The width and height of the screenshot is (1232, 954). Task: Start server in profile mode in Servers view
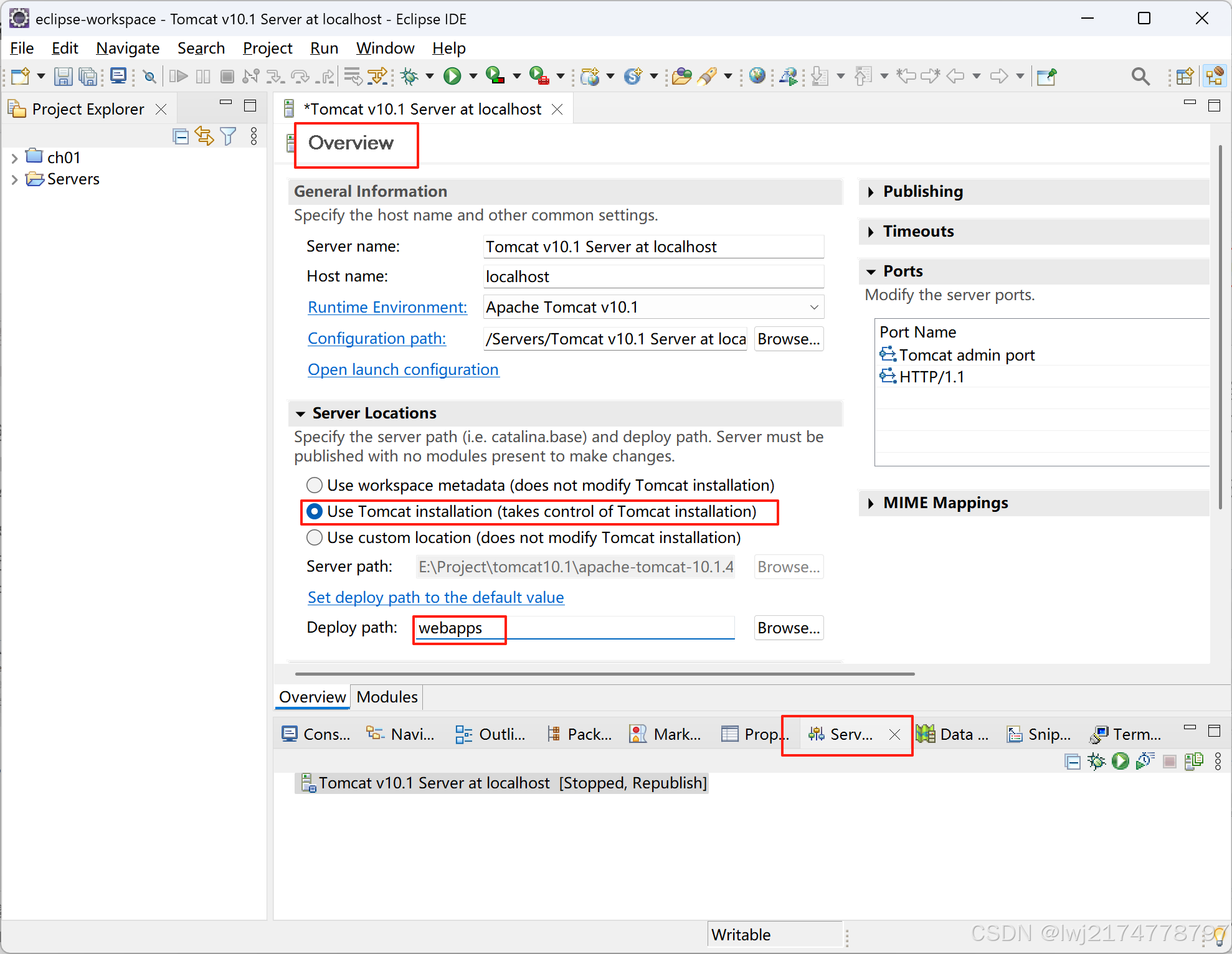click(1145, 761)
